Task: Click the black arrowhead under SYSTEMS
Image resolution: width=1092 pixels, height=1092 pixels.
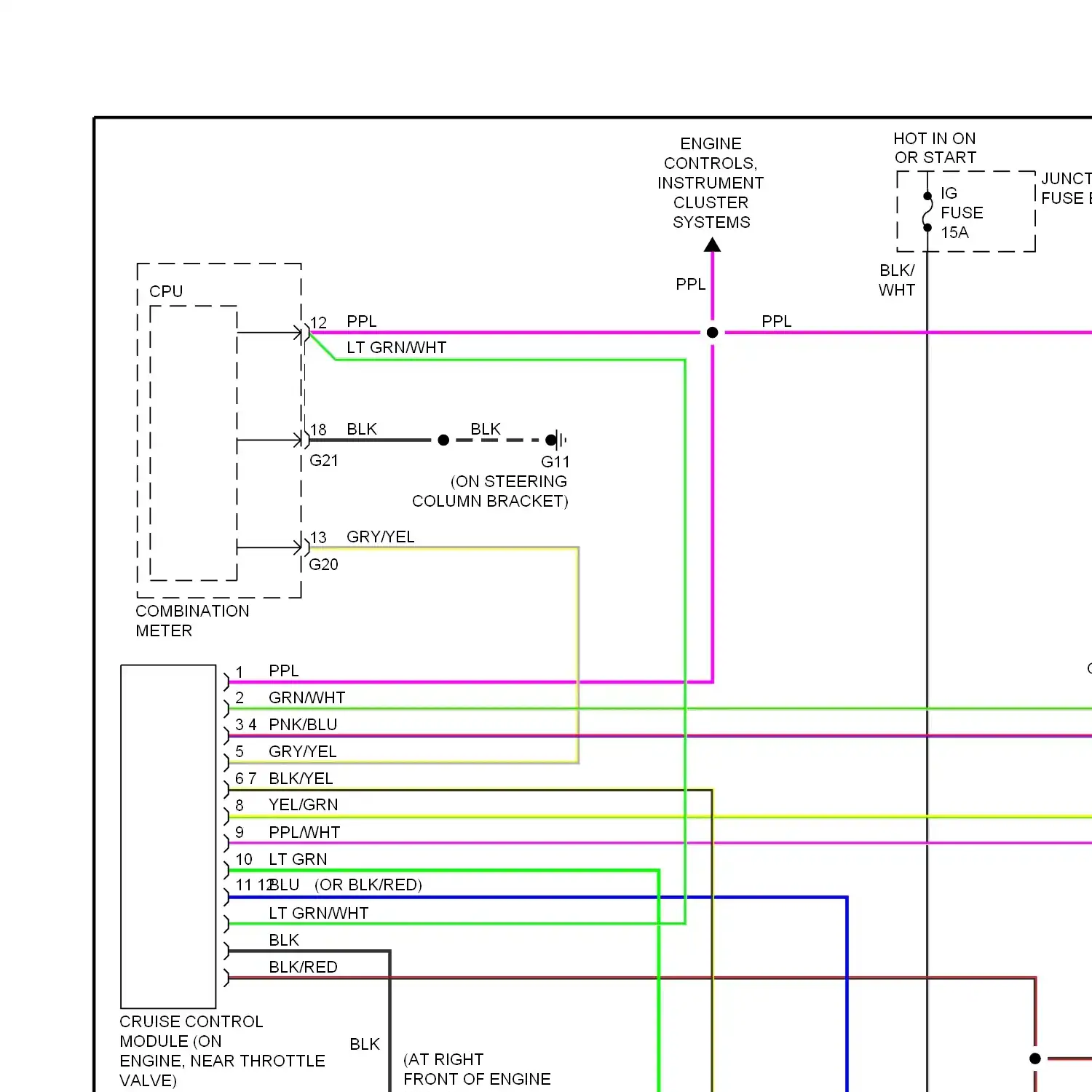Action: (713, 245)
